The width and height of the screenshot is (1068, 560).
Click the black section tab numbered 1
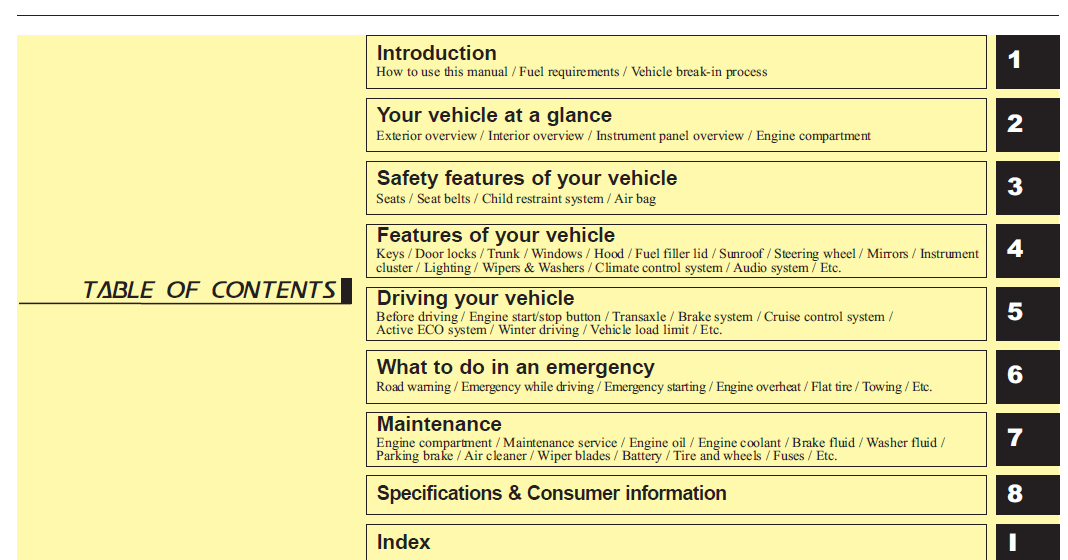1028,62
